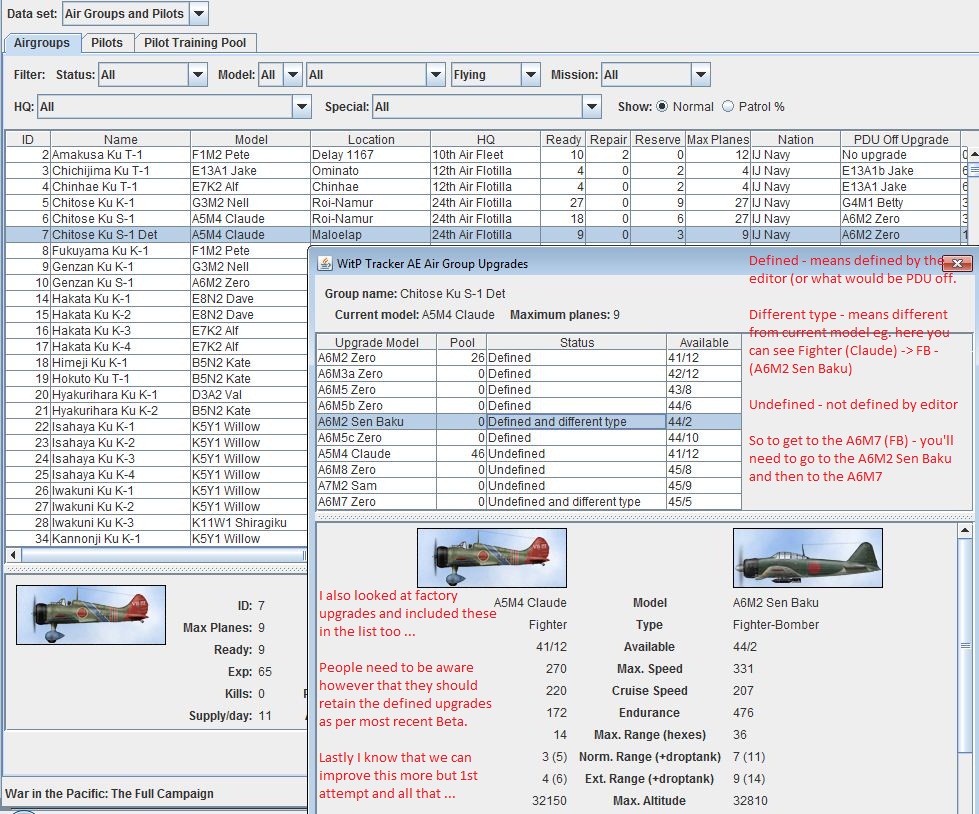Viewport: 979px width, 814px height.
Task: Expand the Status filter dropdown
Action: point(197,75)
